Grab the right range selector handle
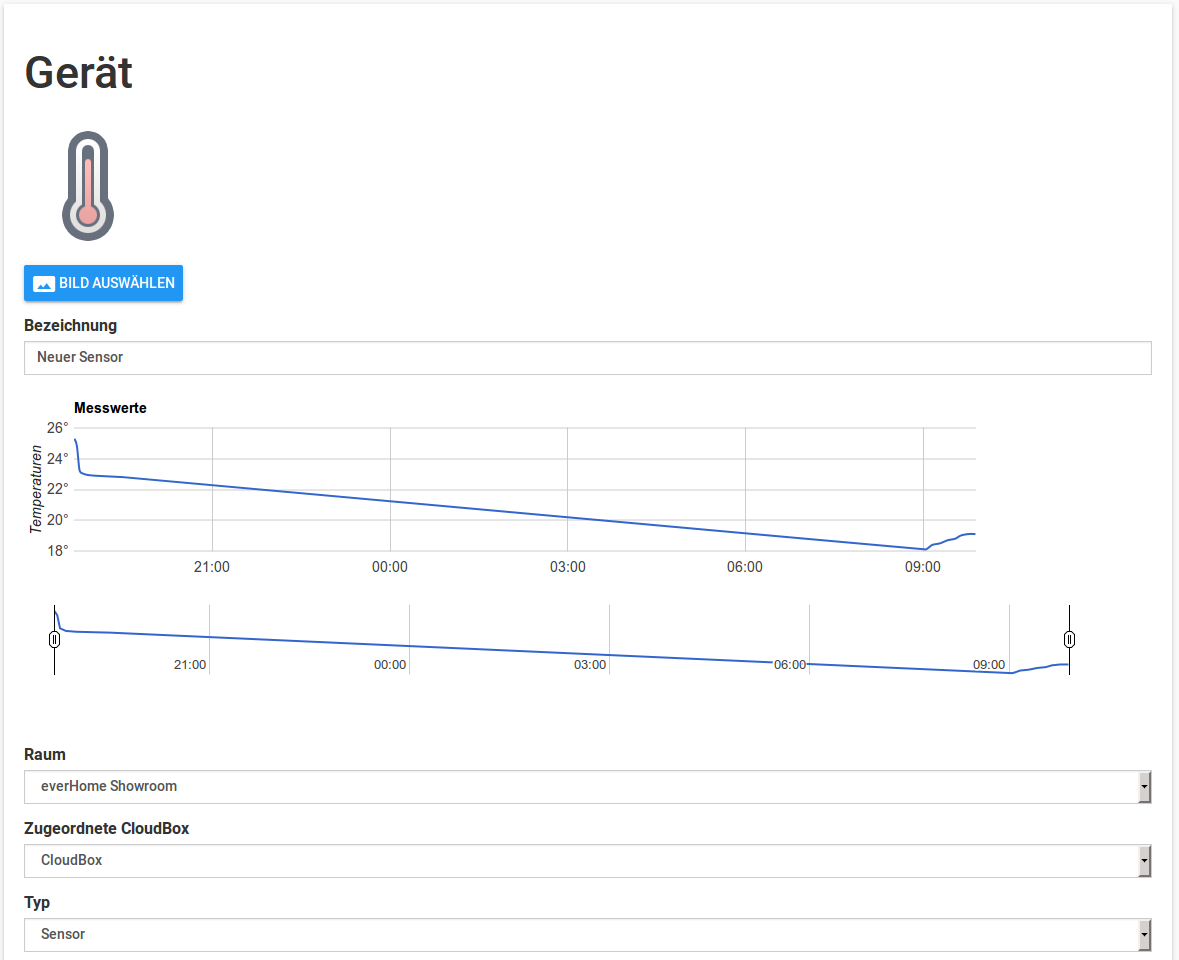Screen dimensions: 1179x960 (1069, 639)
